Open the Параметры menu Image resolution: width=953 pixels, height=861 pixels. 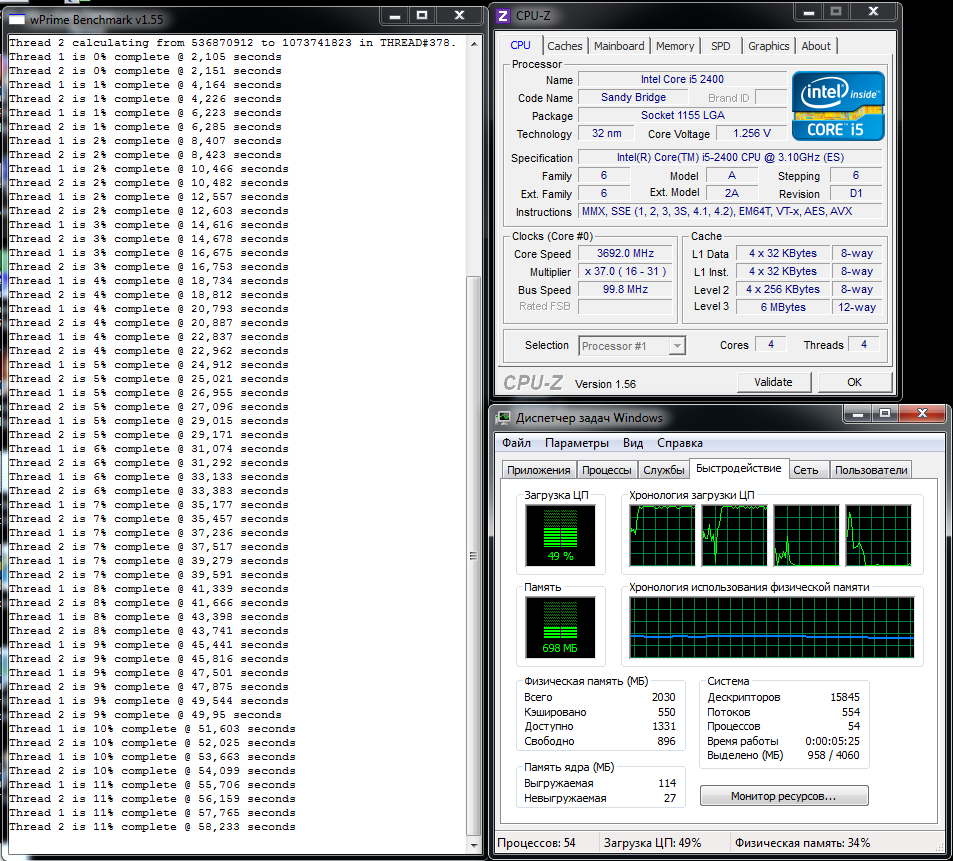(576, 443)
